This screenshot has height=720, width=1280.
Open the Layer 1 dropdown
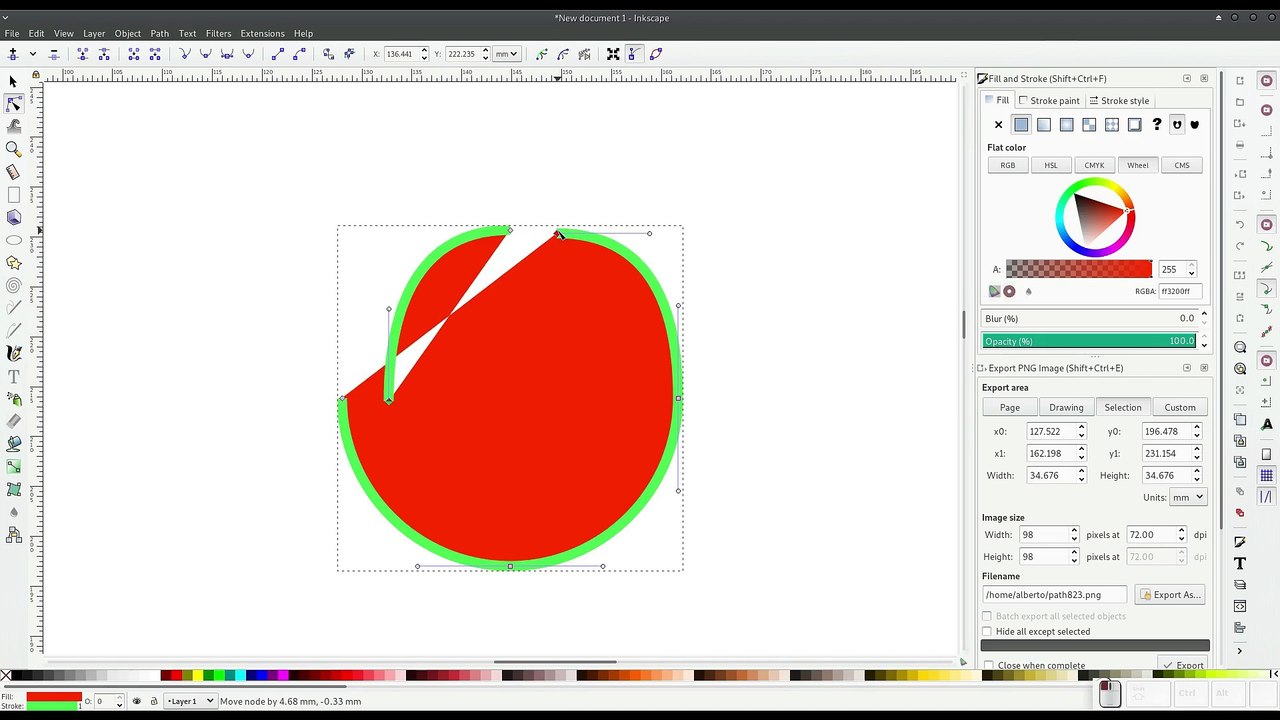(x=190, y=701)
